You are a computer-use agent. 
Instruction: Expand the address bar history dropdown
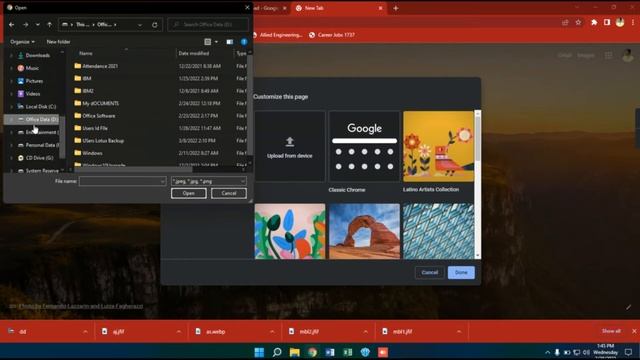pos(140,25)
